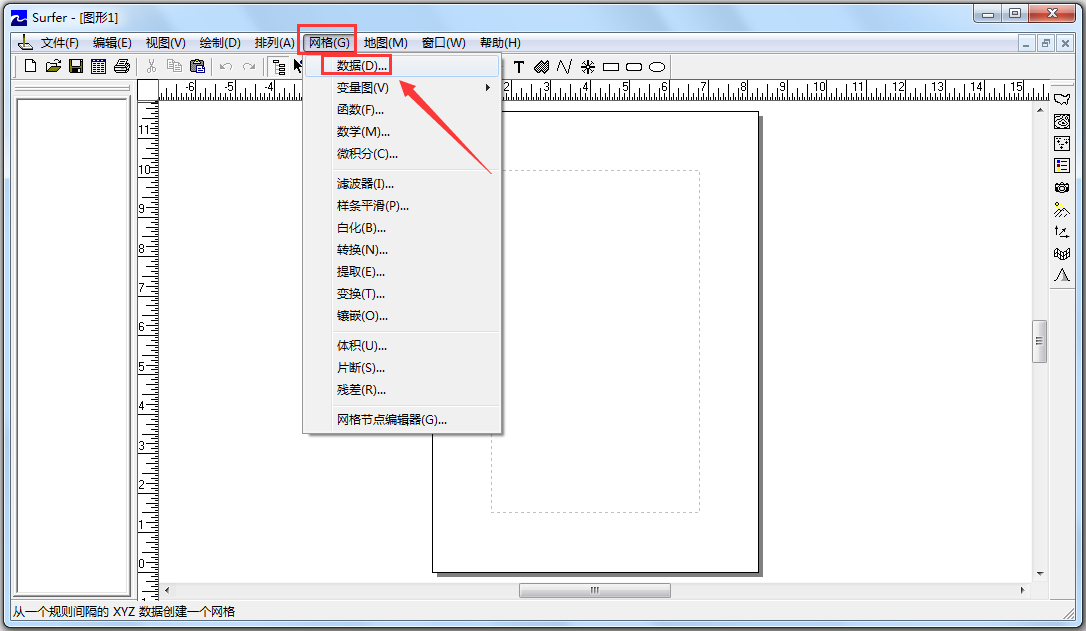Click the Image Map camera icon
This screenshot has height=631, width=1086.
pyautogui.click(x=1062, y=188)
